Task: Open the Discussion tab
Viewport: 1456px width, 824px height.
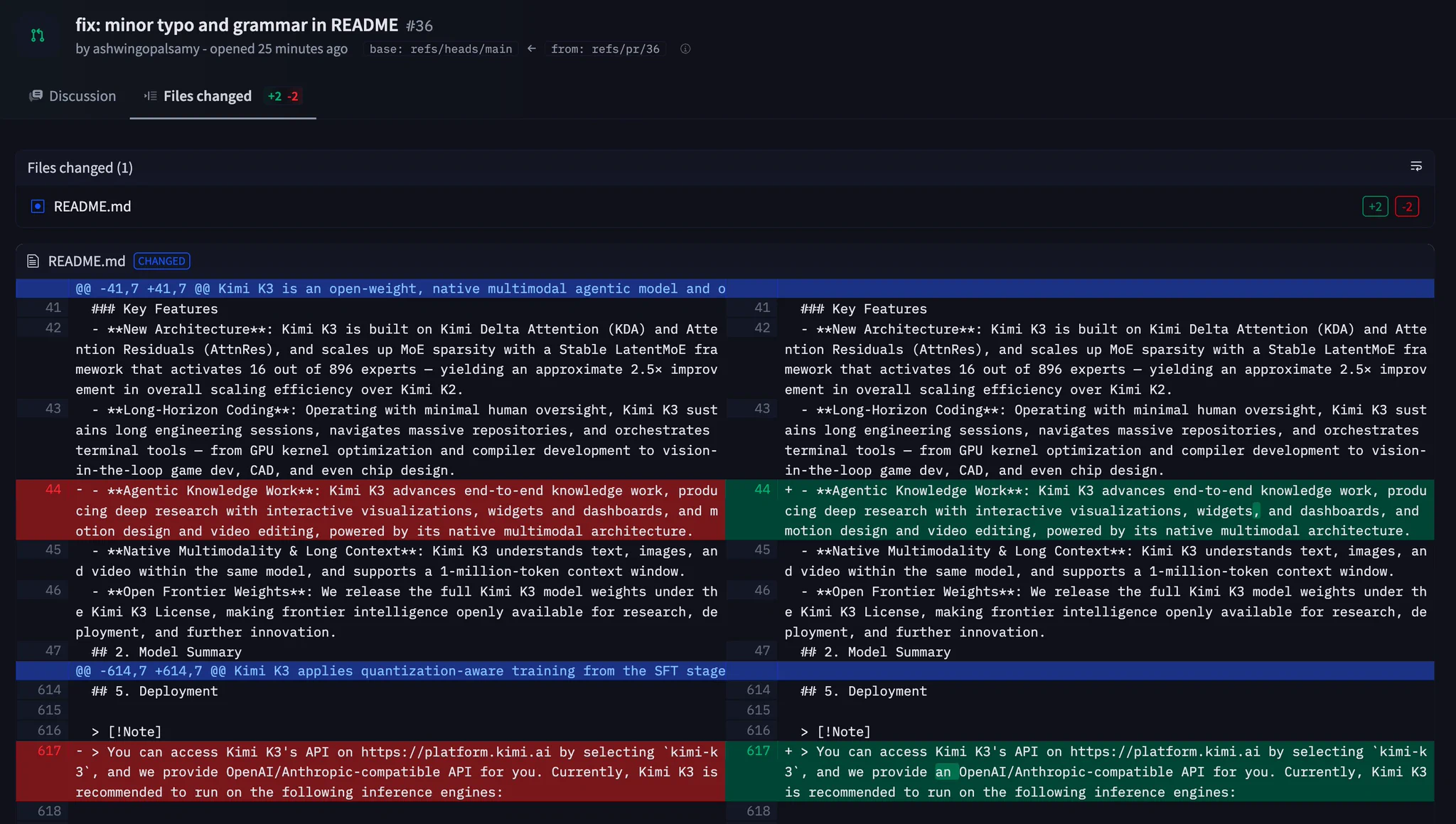Action: click(73, 96)
